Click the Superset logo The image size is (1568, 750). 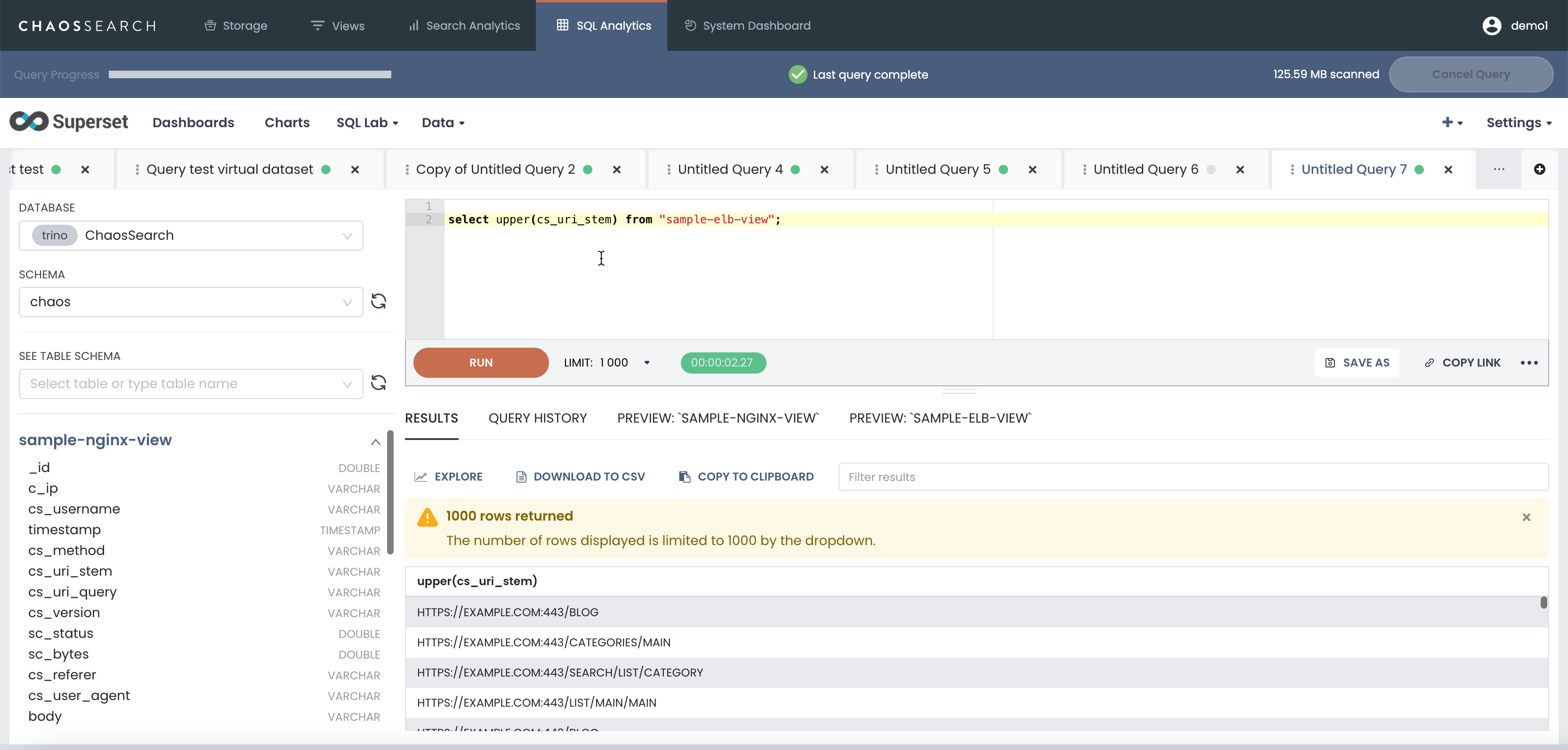coord(69,122)
